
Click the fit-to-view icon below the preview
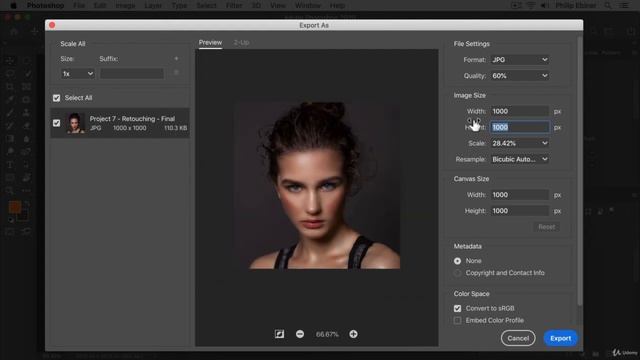point(279,334)
